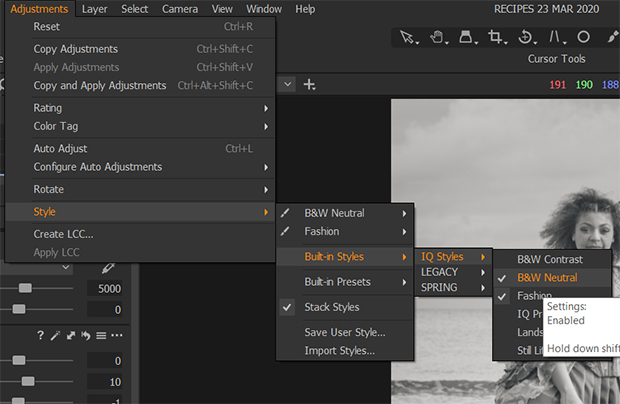Click the undo arrow icon in panel
The height and width of the screenshot is (404, 620).
click(85, 336)
